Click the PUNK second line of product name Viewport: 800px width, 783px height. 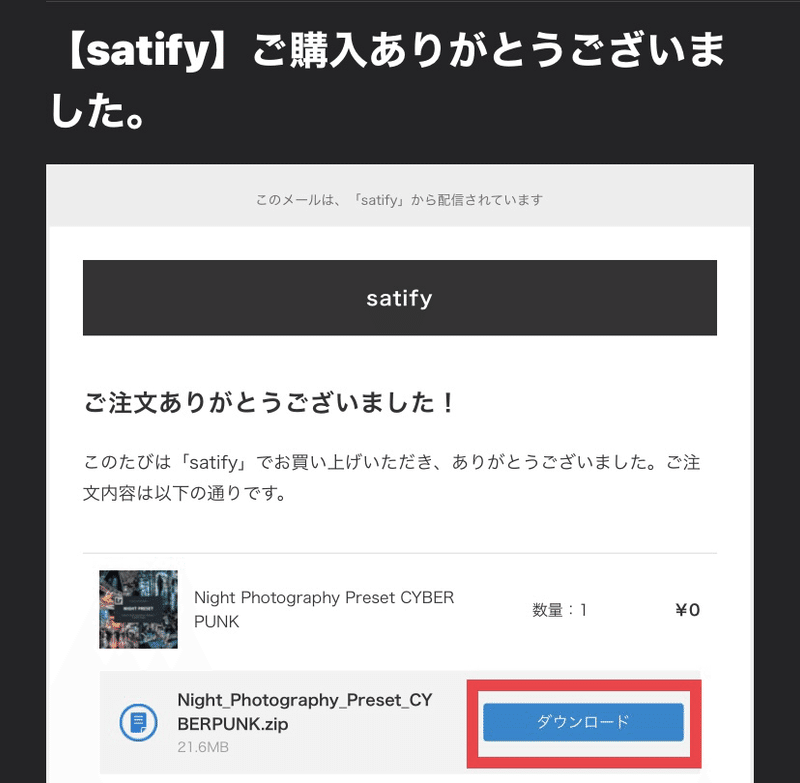point(216,622)
